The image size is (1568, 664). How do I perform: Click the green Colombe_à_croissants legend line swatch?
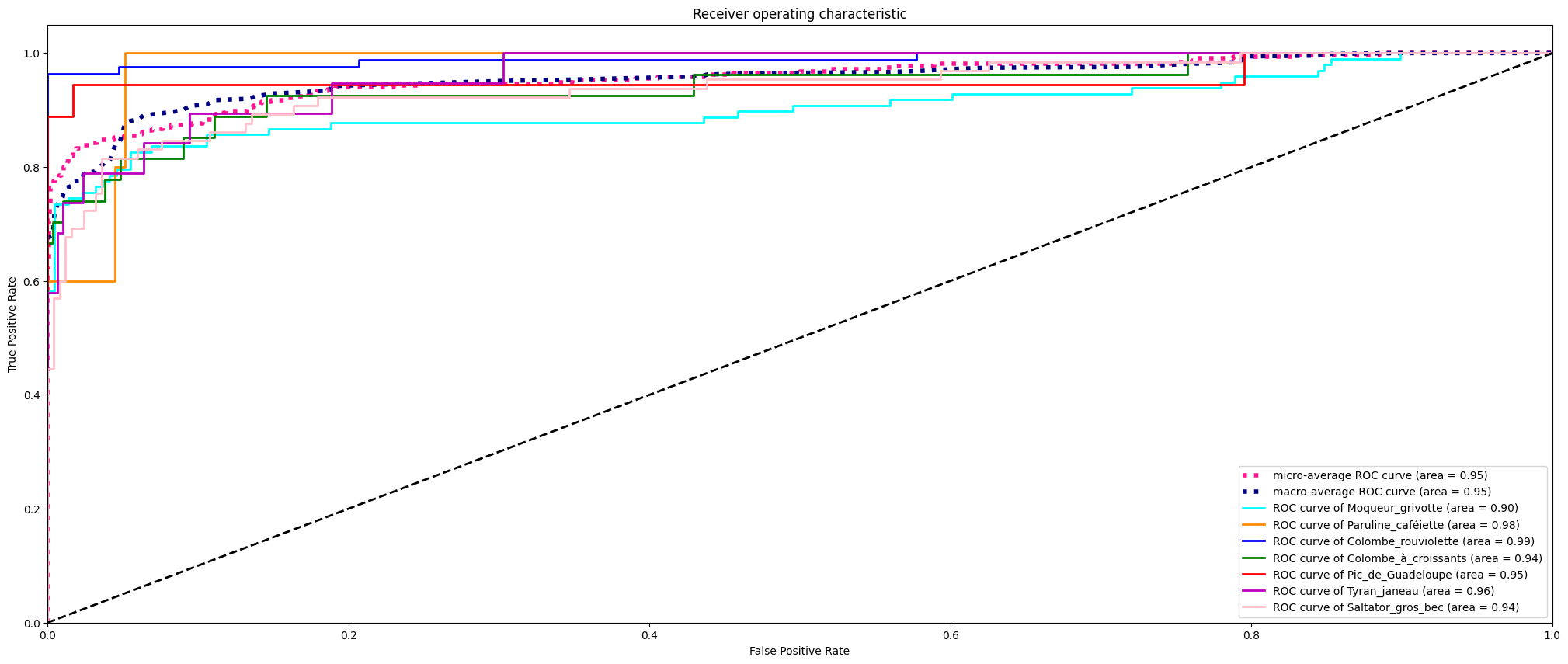tap(1253, 558)
